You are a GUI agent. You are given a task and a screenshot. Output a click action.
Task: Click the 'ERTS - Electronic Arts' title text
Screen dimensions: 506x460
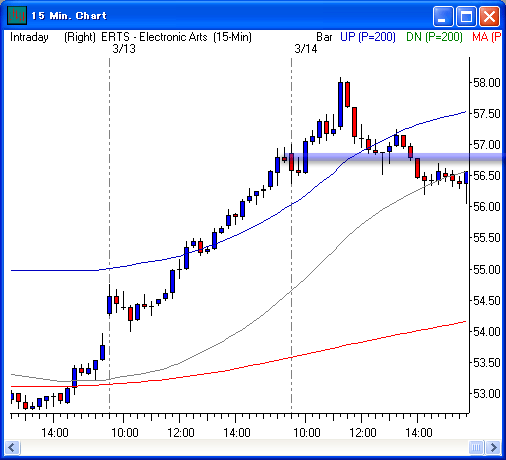coord(154,37)
